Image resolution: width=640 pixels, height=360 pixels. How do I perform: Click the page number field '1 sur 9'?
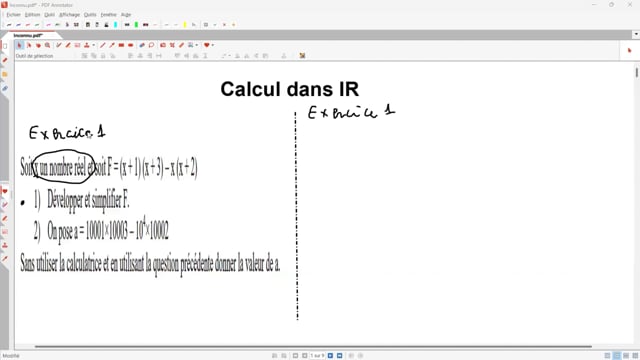[317, 356]
